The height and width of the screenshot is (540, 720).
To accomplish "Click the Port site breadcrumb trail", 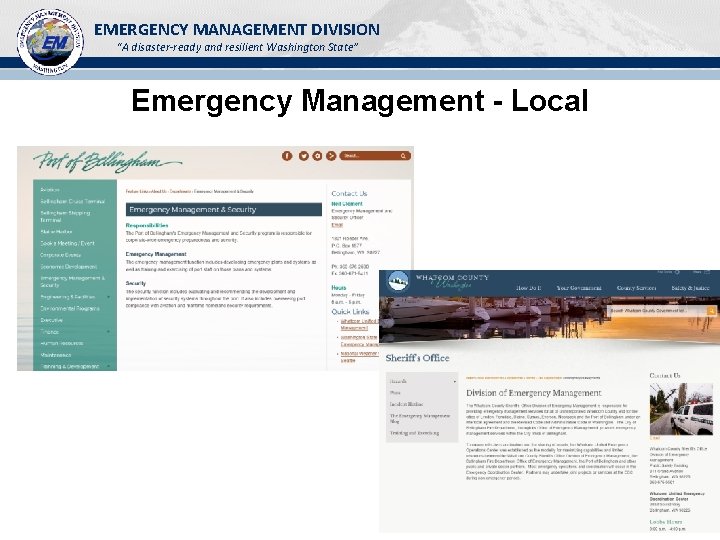I will click(x=190, y=191).
